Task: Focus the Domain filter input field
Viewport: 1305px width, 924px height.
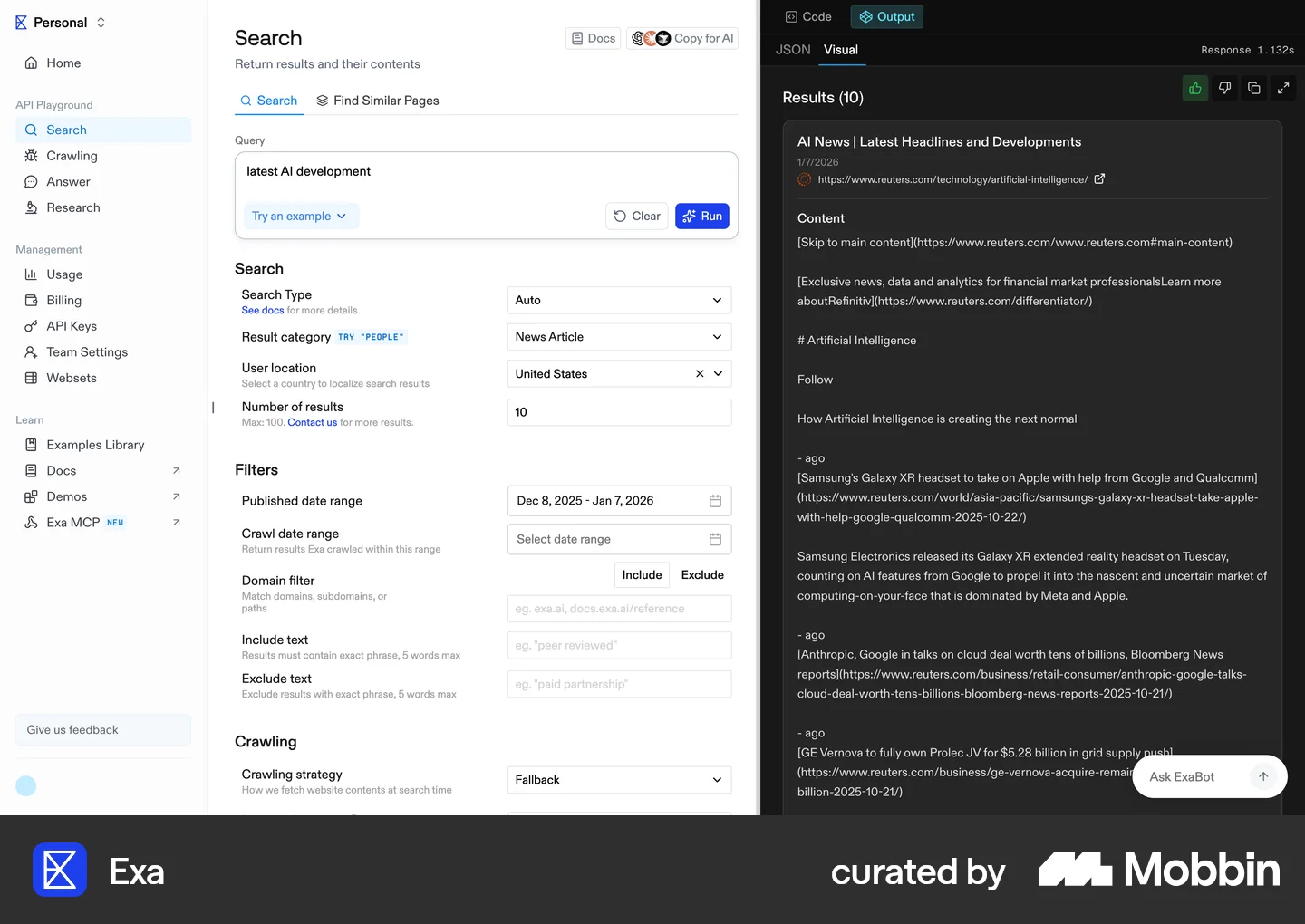Action: point(619,609)
